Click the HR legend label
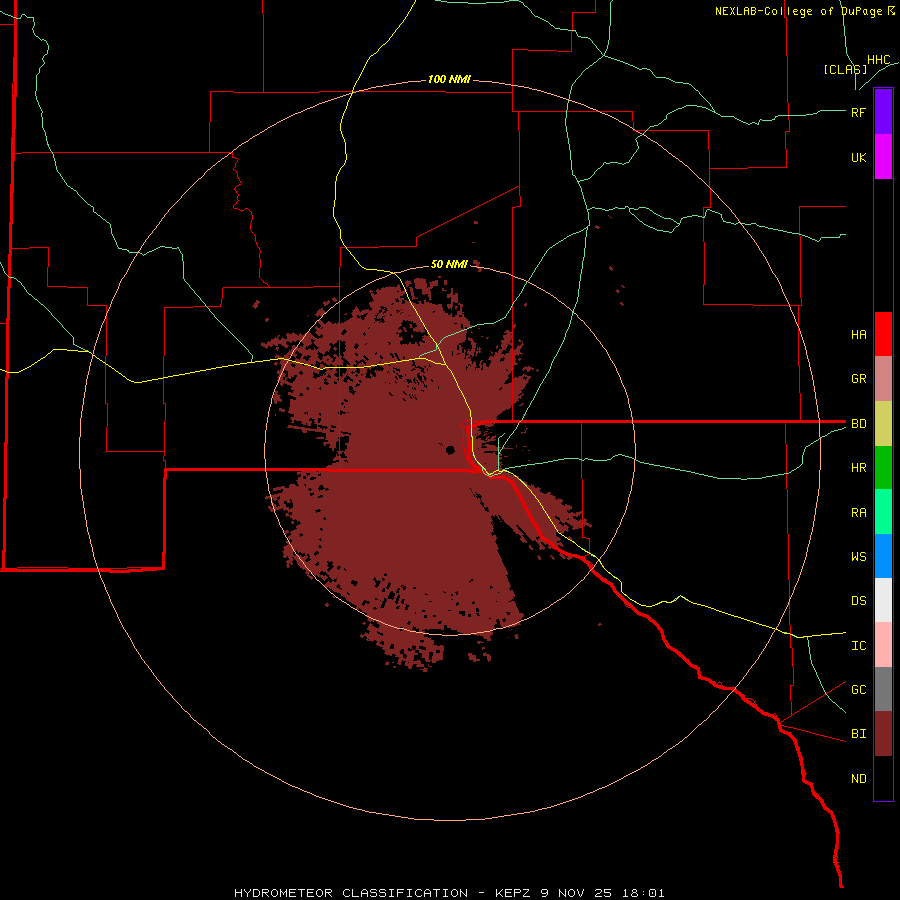Viewport: 900px width, 900px height. [858, 468]
